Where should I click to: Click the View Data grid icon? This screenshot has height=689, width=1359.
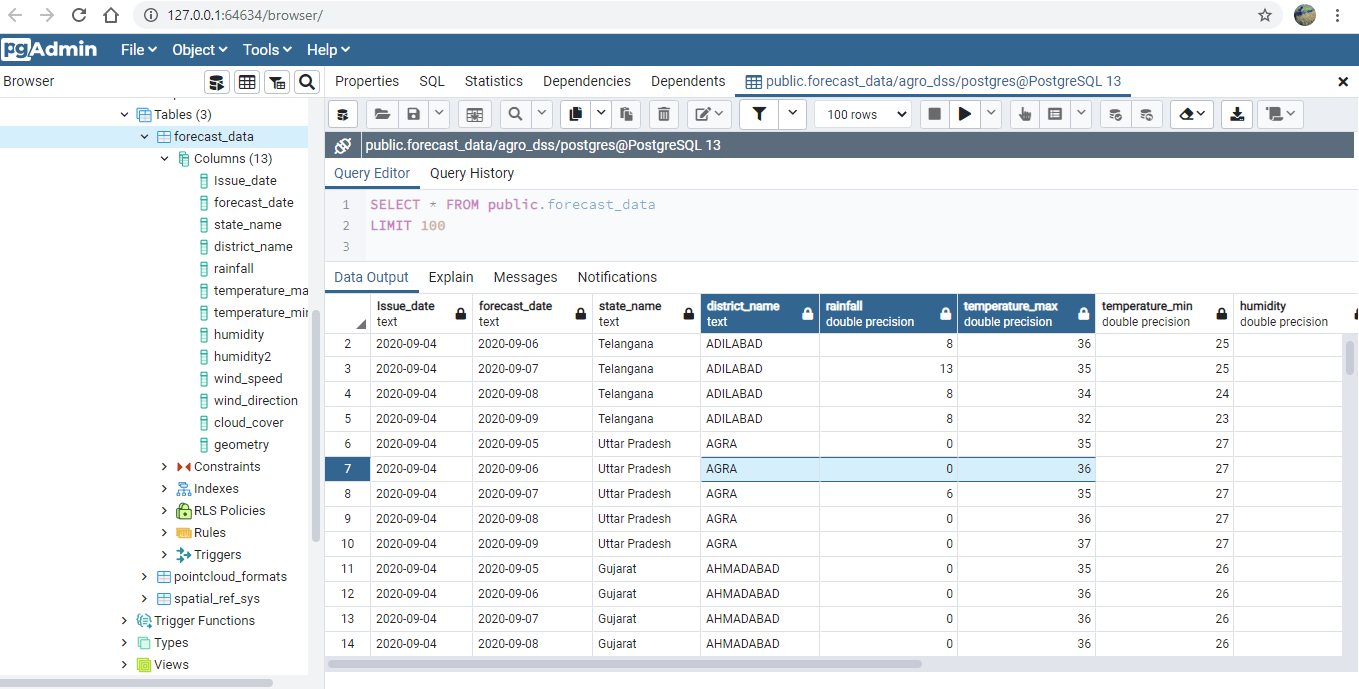pyautogui.click(x=246, y=82)
